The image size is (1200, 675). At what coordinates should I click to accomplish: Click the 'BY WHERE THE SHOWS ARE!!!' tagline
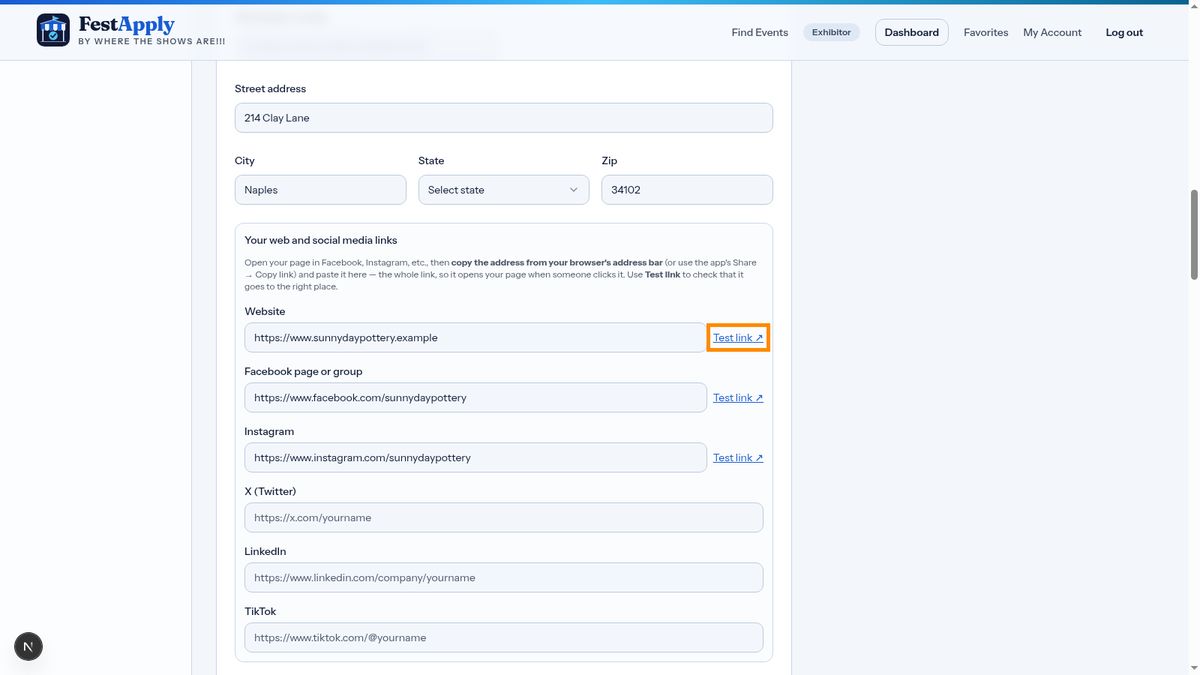[x=152, y=42]
